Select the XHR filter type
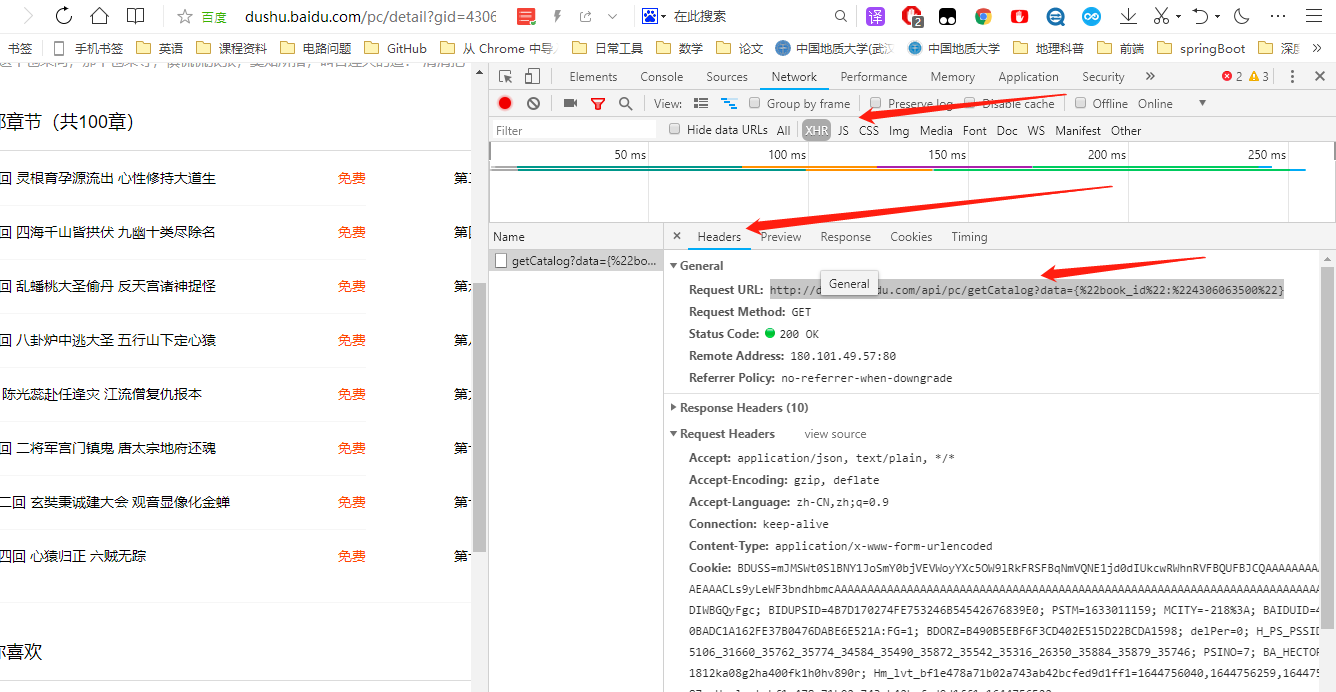 (816, 130)
